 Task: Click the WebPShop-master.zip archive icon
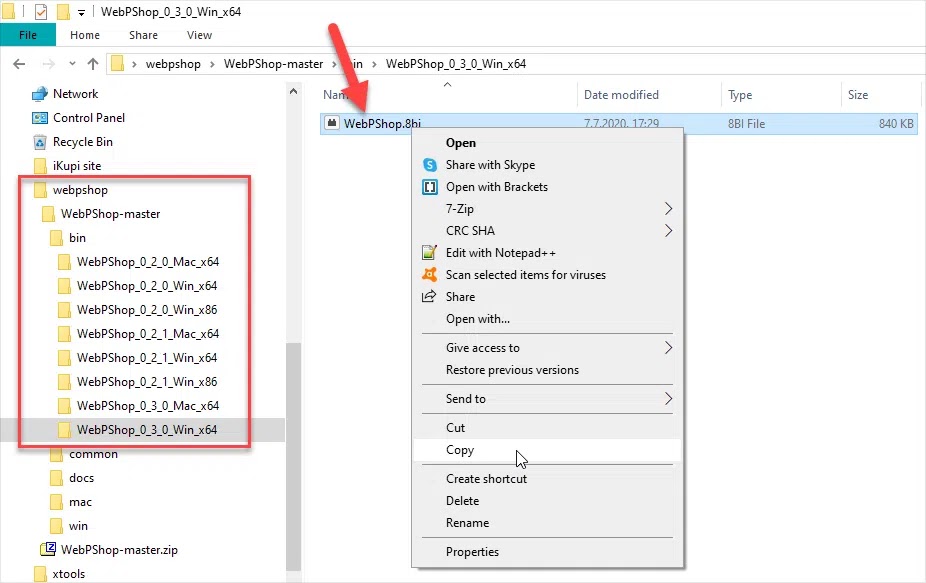click(48, 549)
